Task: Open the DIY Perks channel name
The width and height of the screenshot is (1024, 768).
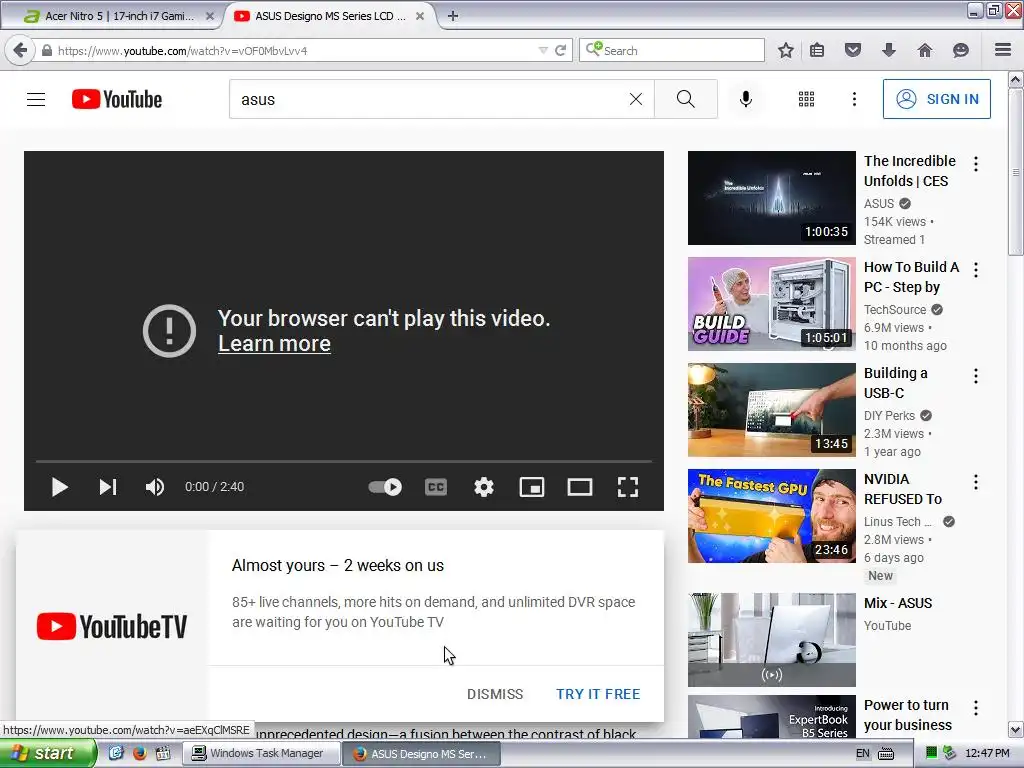Action: pyautogui.click(x=889, y=415)
